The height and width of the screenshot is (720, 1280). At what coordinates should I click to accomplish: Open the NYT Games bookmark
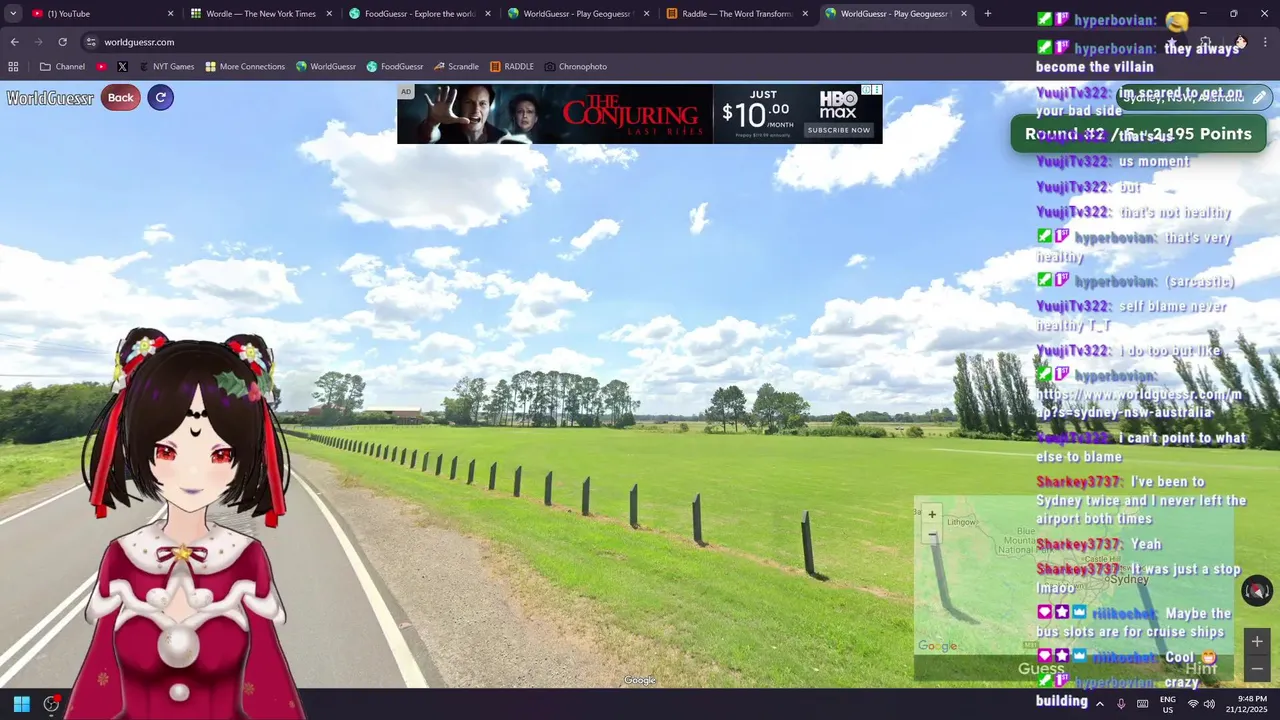pos(166,67)
